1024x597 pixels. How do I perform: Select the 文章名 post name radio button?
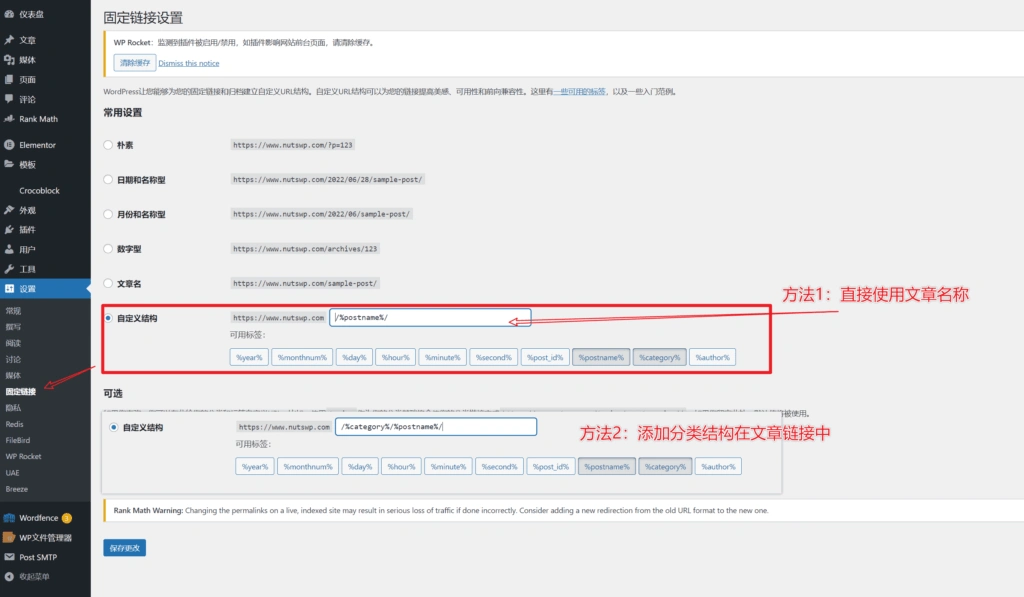click(x=108, y=284)
